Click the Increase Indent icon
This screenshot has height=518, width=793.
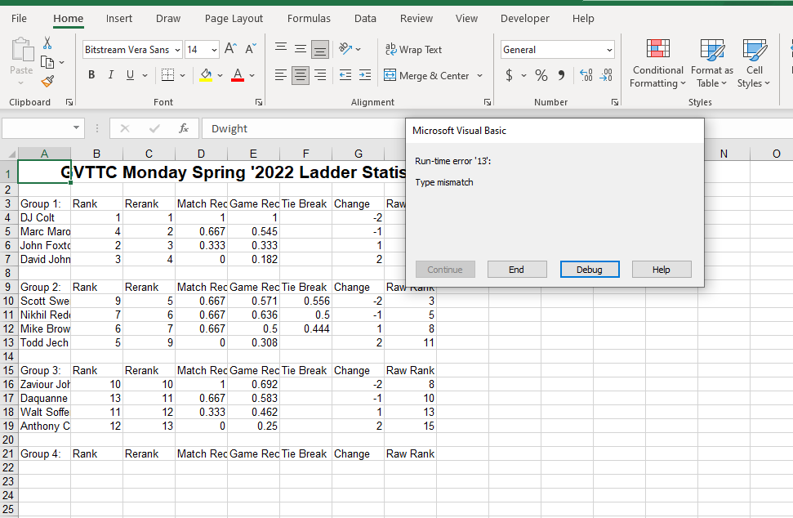(365, 75)
